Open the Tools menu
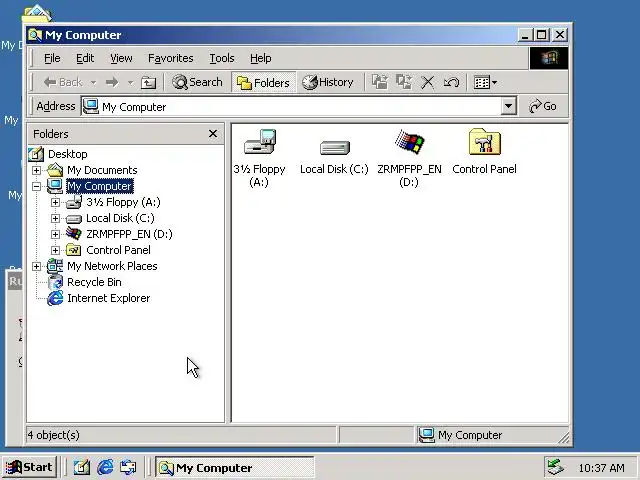Image resolution: width=640 pixels, height=480 pixels. coord(222,58)
